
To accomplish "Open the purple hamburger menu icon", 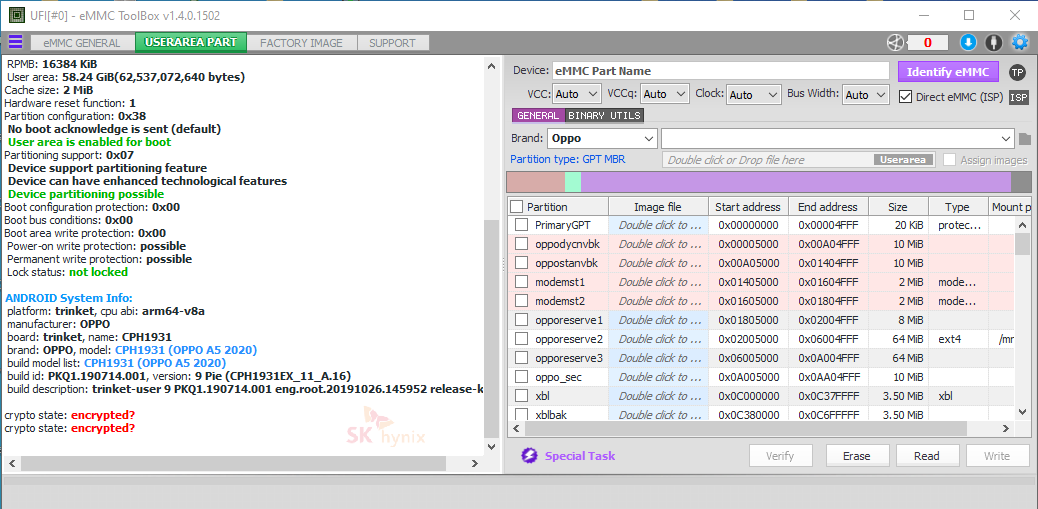I will click(x=15, y=42).
